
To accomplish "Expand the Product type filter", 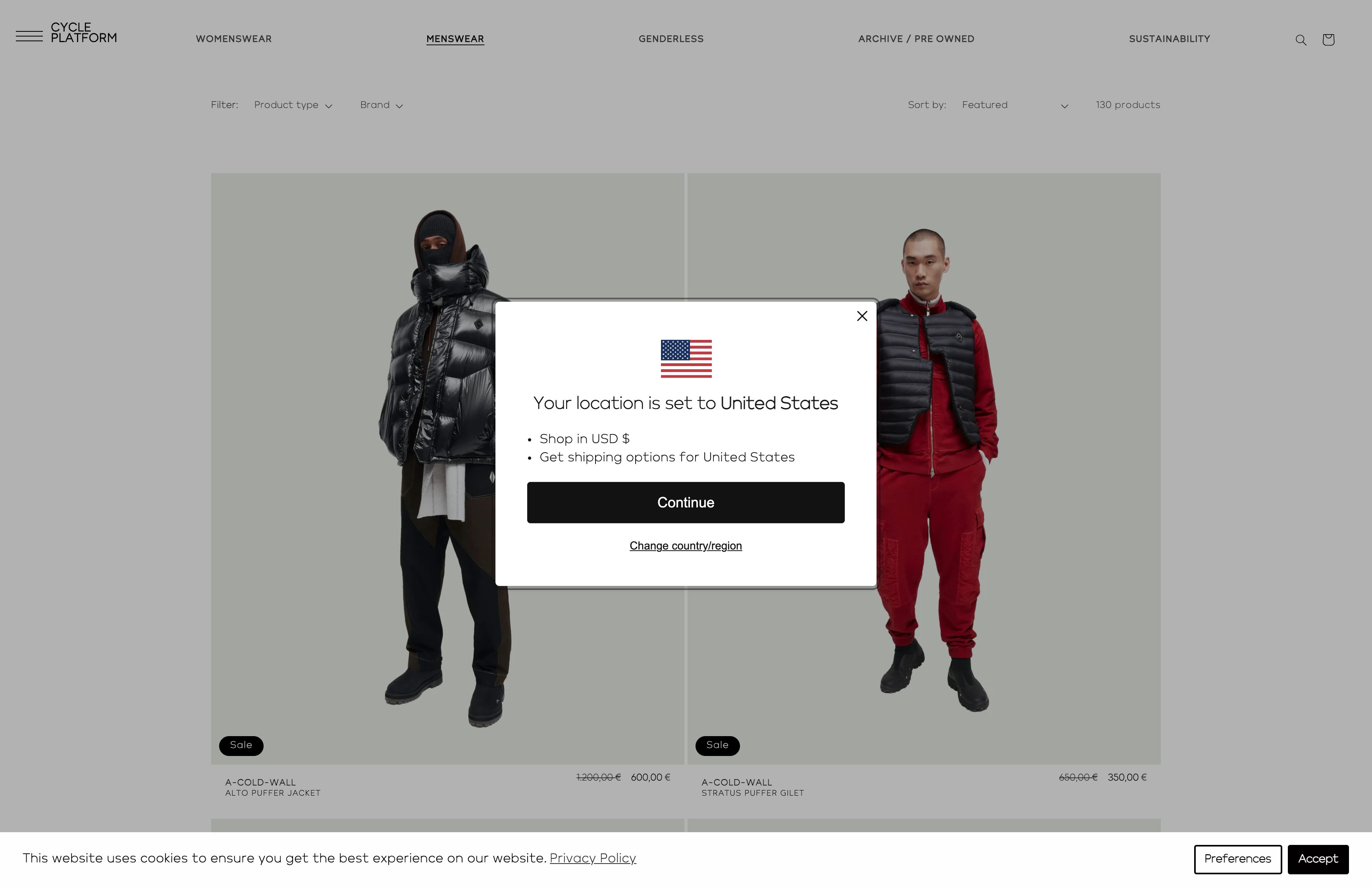I will click(x=293, y=105).
